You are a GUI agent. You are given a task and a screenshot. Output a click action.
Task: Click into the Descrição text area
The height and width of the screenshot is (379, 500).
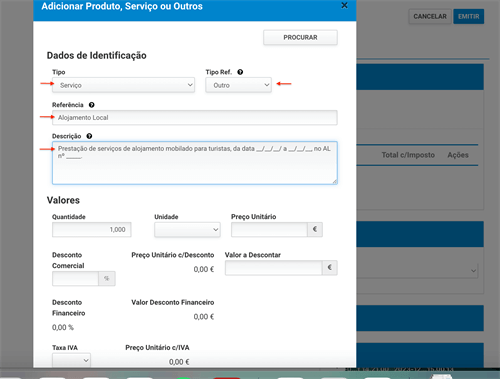click(x=195, y=163)
